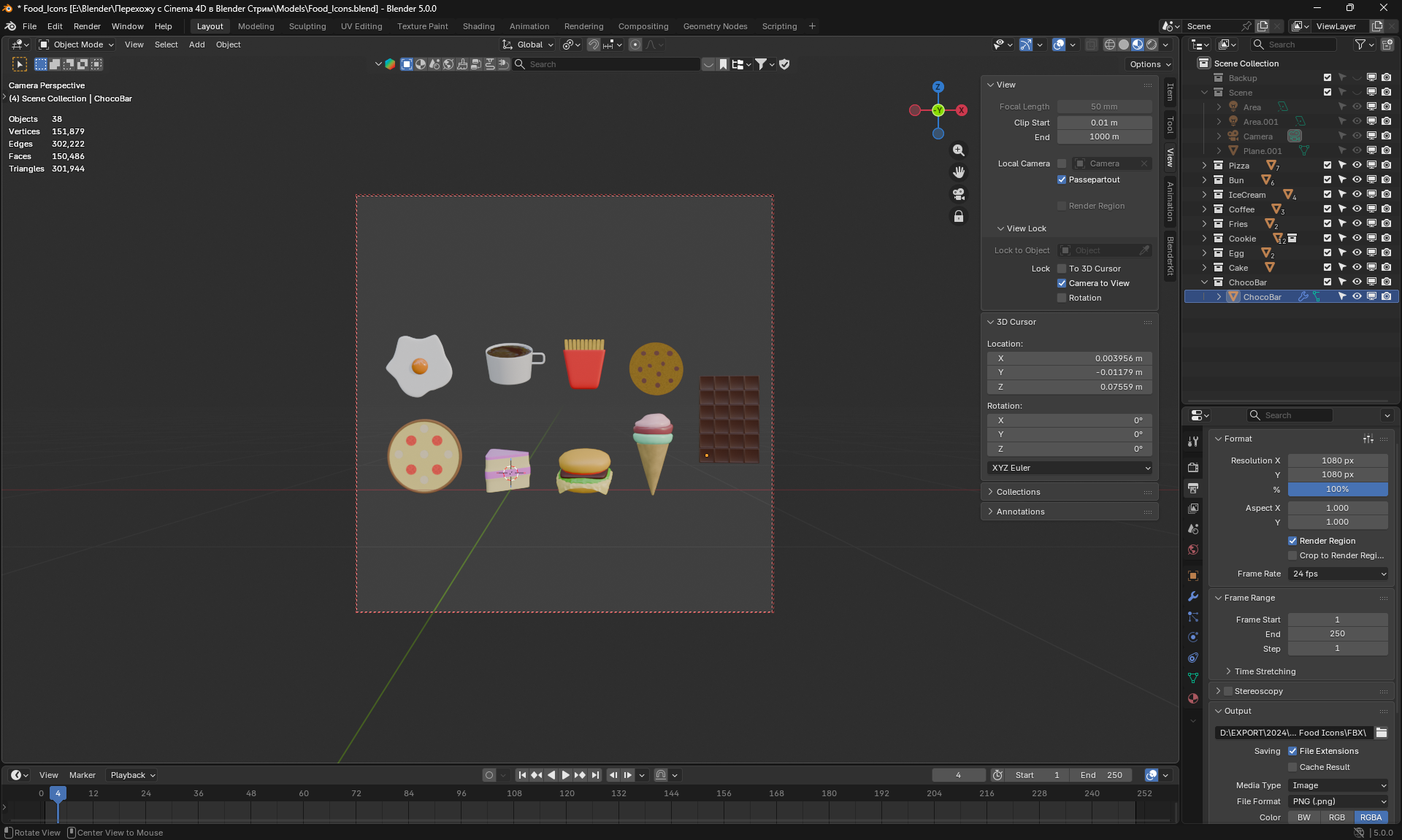Screen dimensions: 1402x840
Task: Enable the Lock To 3D Cursor checkbox
Action: [1062, 269]
